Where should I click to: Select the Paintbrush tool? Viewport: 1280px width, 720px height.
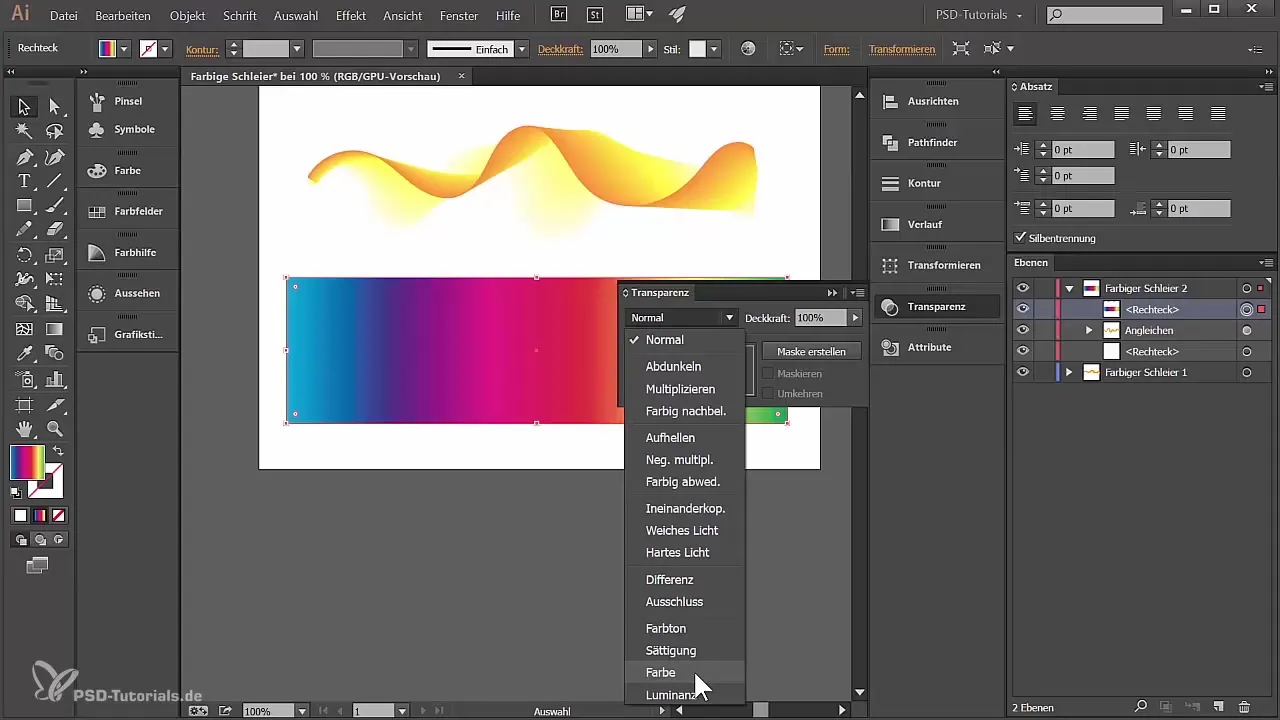55,206
